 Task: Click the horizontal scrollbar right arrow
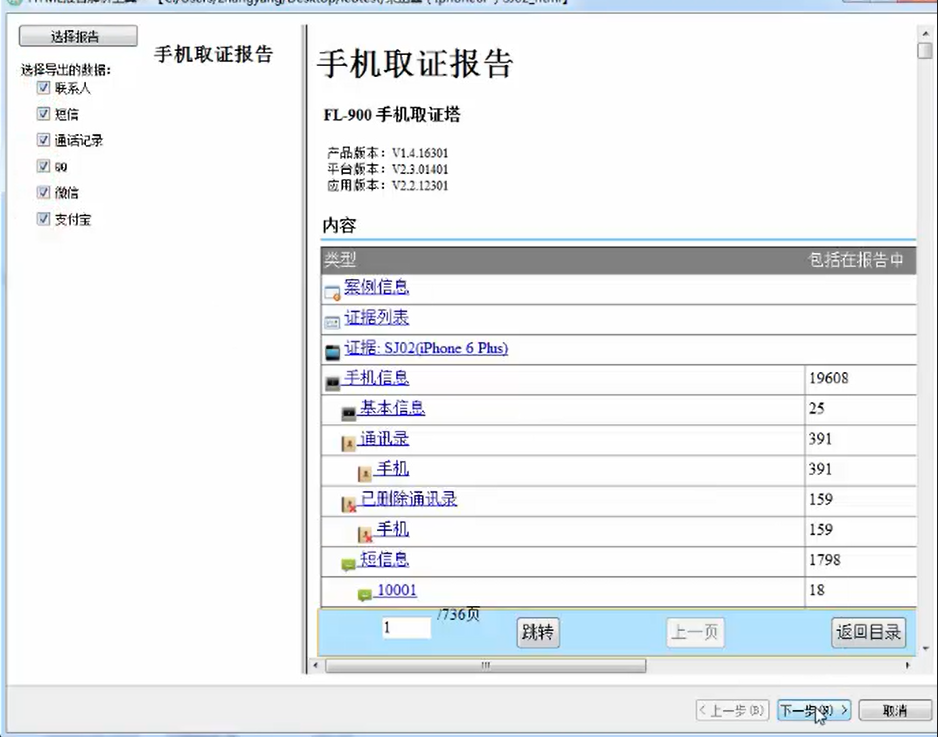point(908,665)
